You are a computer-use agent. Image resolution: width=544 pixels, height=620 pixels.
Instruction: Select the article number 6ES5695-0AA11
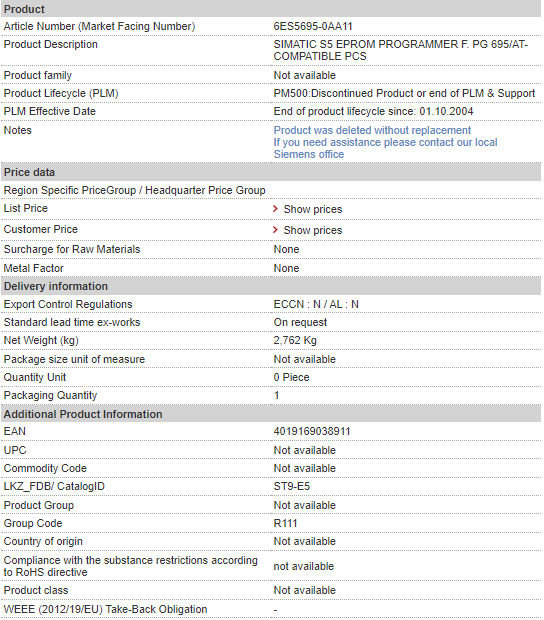pyautogui.click(x=313, y=26)
